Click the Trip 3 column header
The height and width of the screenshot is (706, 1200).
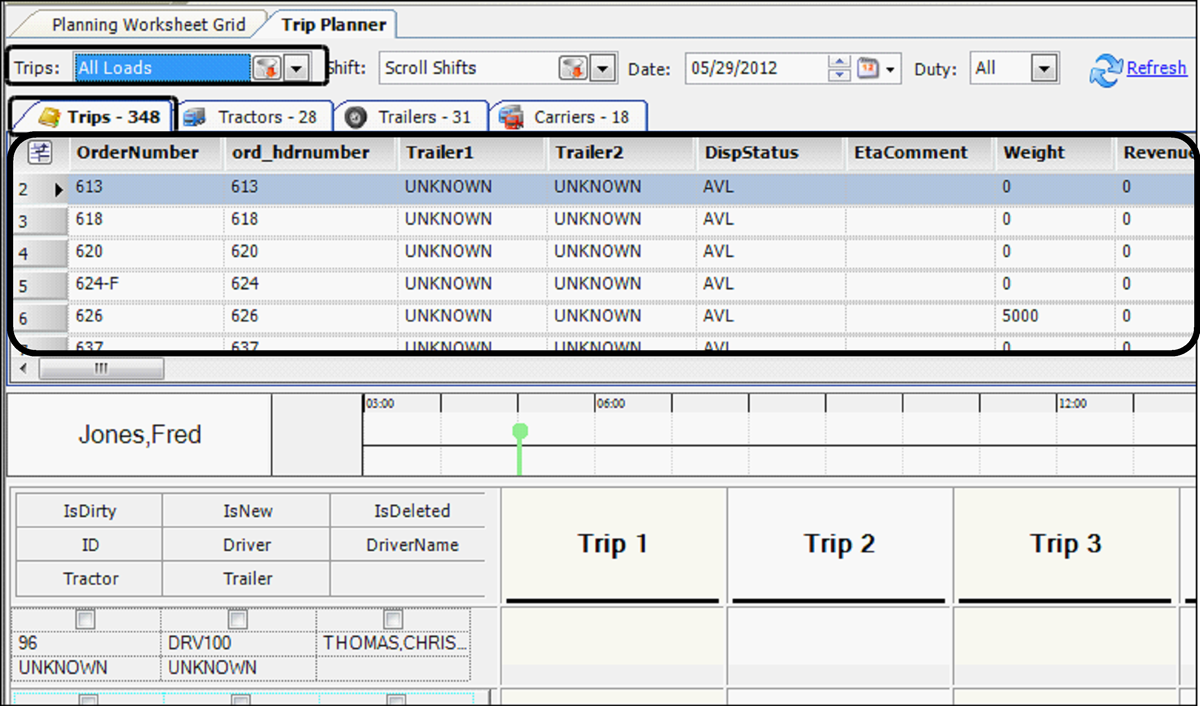pos(1066,544)
